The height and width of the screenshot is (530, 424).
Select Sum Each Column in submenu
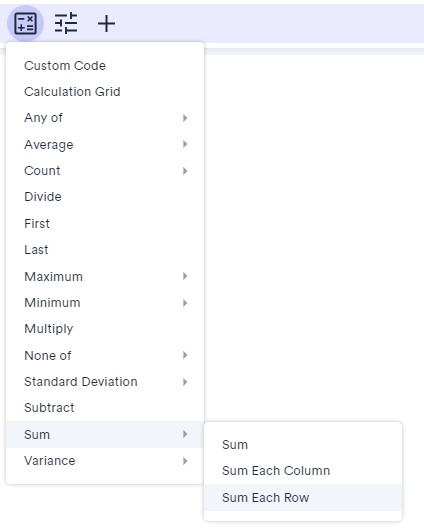[x=303, y=471]
